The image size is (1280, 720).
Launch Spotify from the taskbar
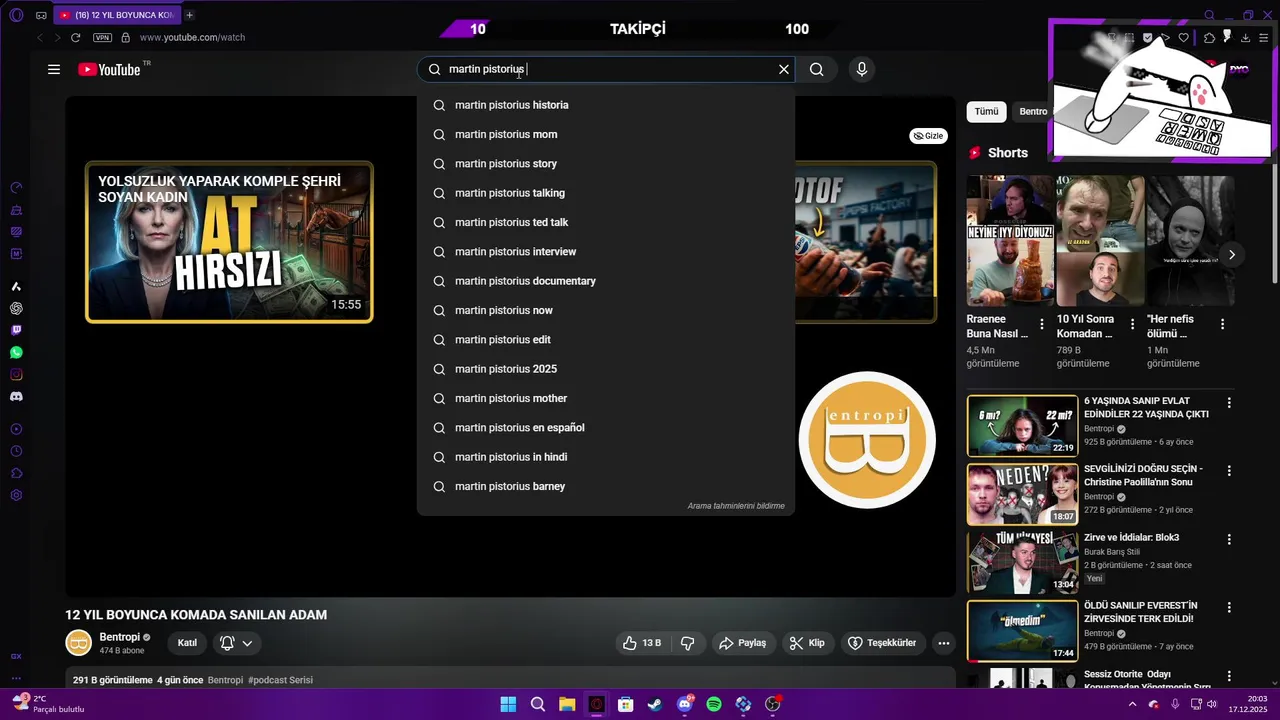click(x=714, y=704)
